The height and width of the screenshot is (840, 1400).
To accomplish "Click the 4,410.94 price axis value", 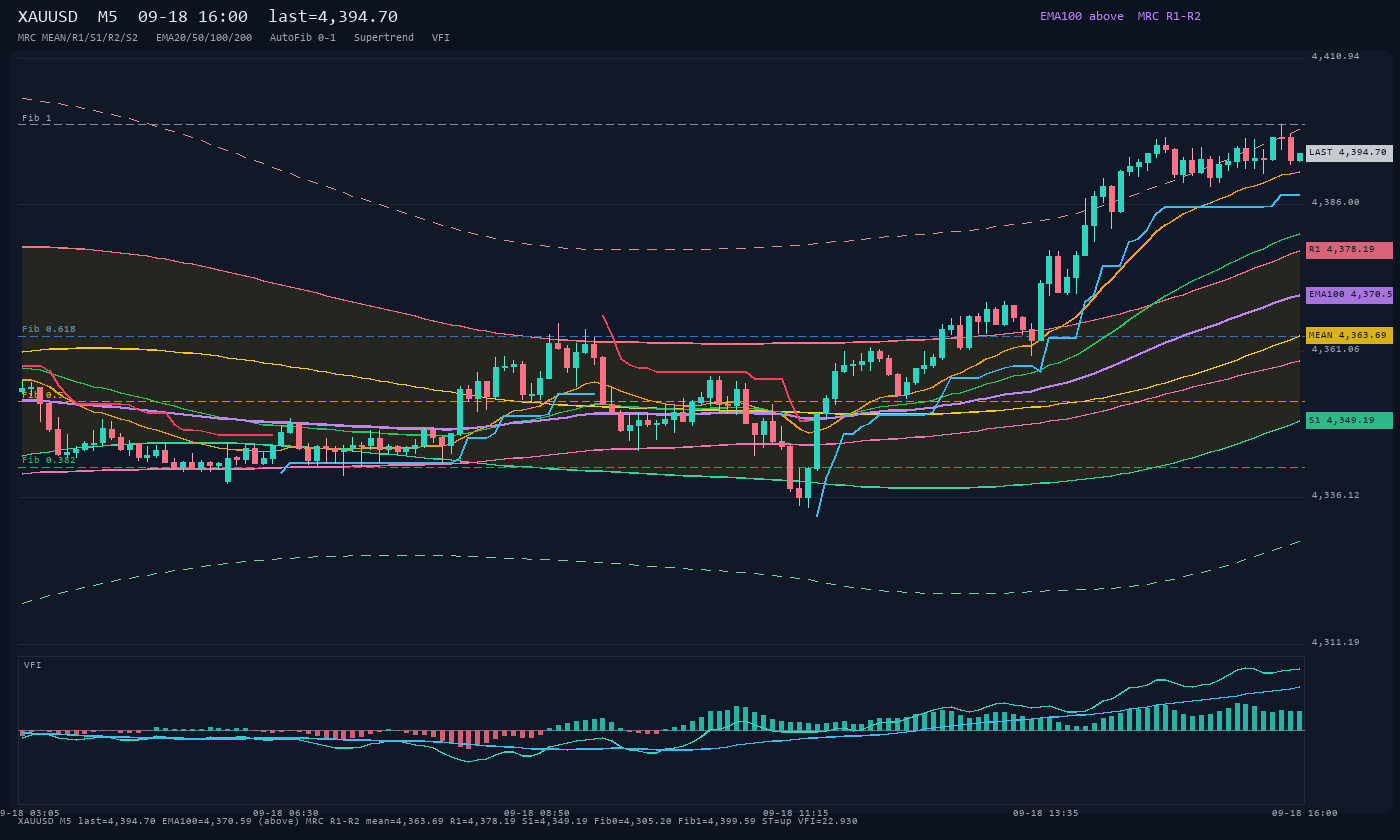I will click(1336, 56).
